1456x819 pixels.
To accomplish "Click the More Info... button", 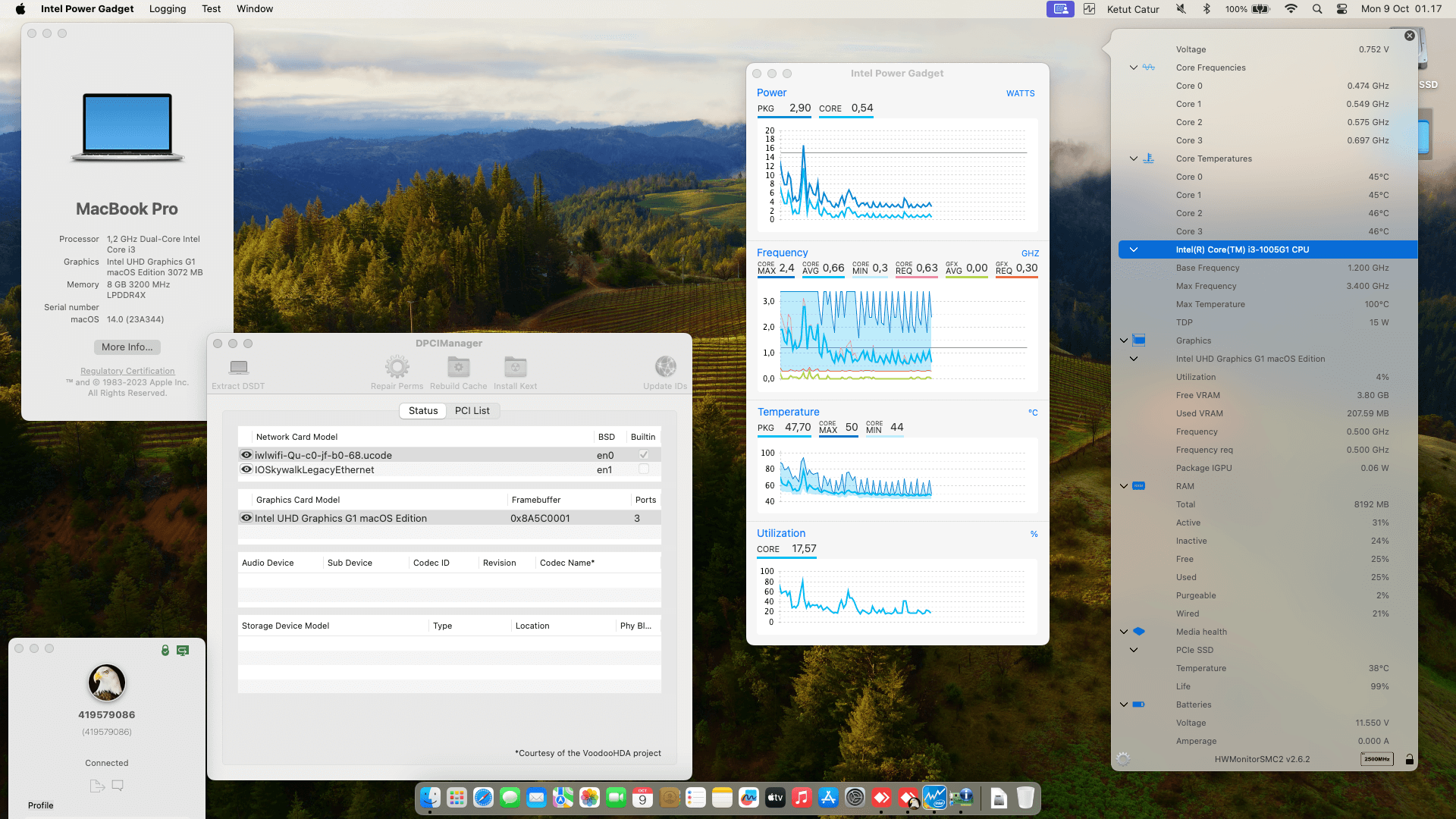I will tap(127, 347).
